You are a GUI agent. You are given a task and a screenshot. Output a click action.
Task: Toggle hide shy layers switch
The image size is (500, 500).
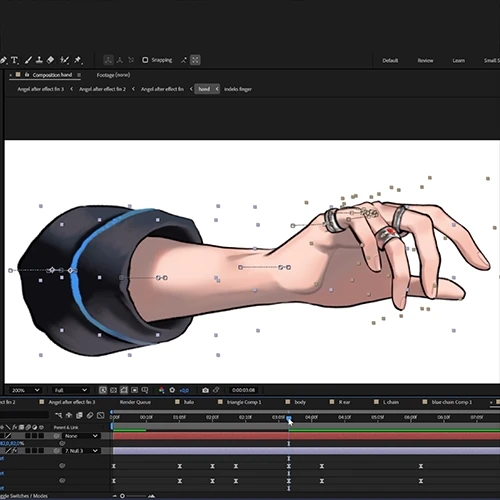pyautogui.click(x=69, y=415)
